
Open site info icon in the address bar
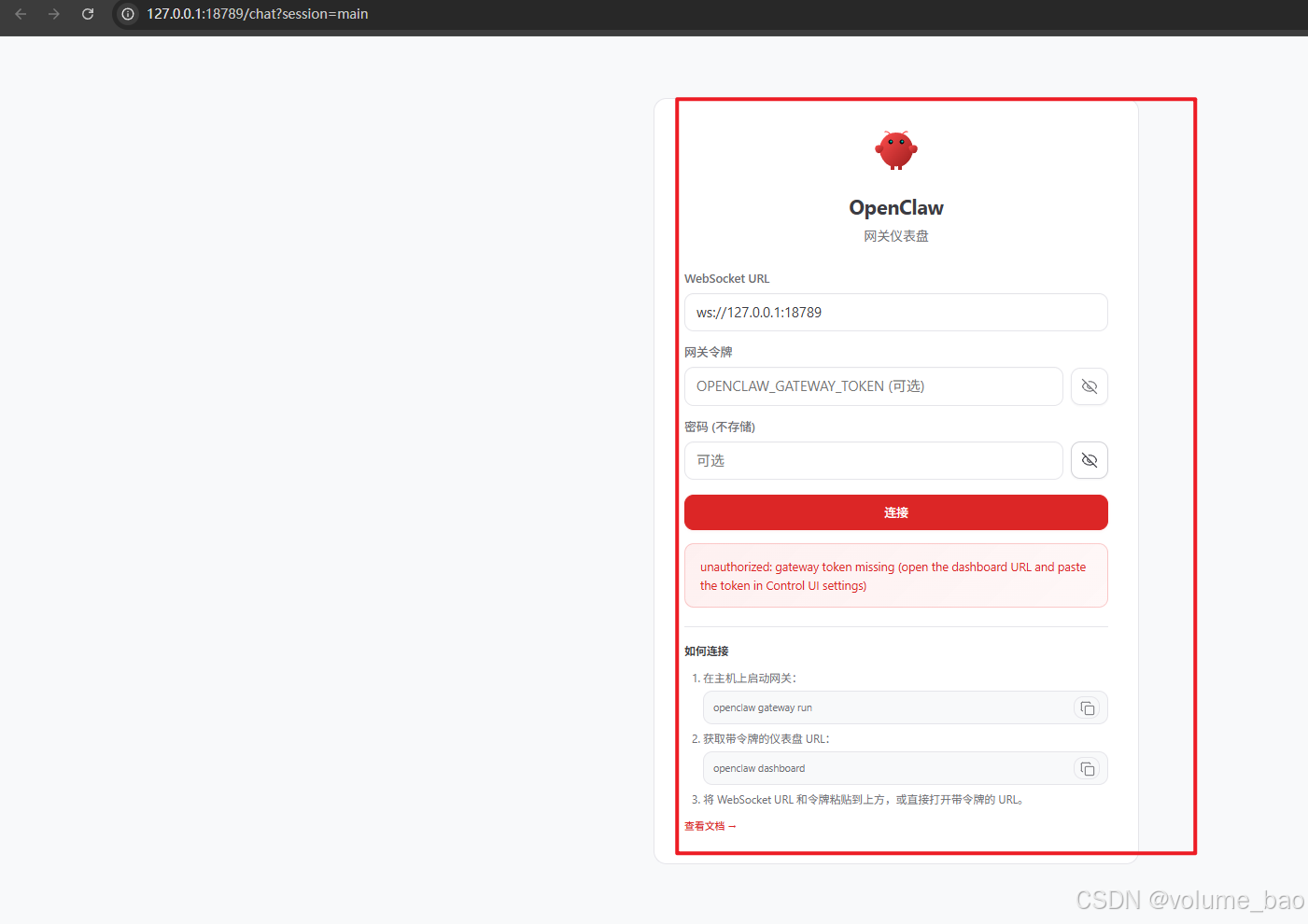pyautogui.click(x=128, y=14)
